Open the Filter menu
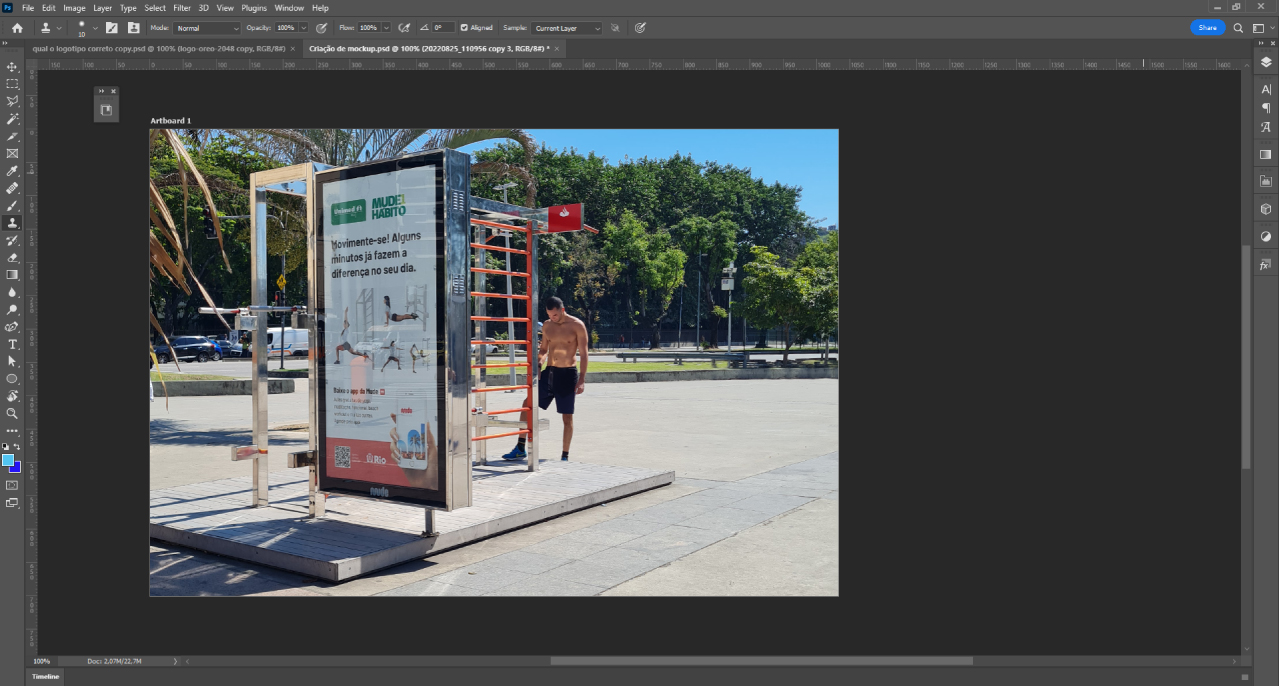The height and width of the screenshot is (686, 1280). 182,8
